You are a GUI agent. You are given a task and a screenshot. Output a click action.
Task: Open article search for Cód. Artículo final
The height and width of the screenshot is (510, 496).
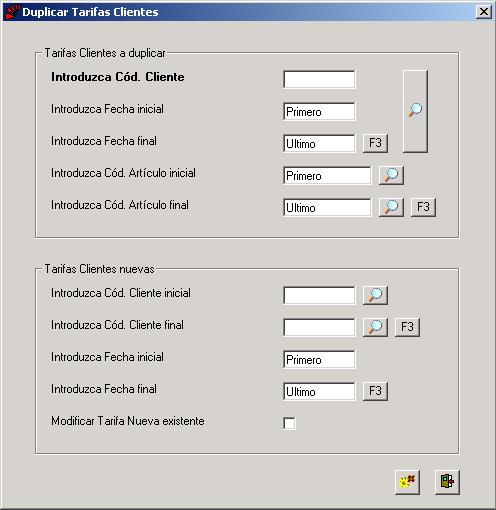391,207
